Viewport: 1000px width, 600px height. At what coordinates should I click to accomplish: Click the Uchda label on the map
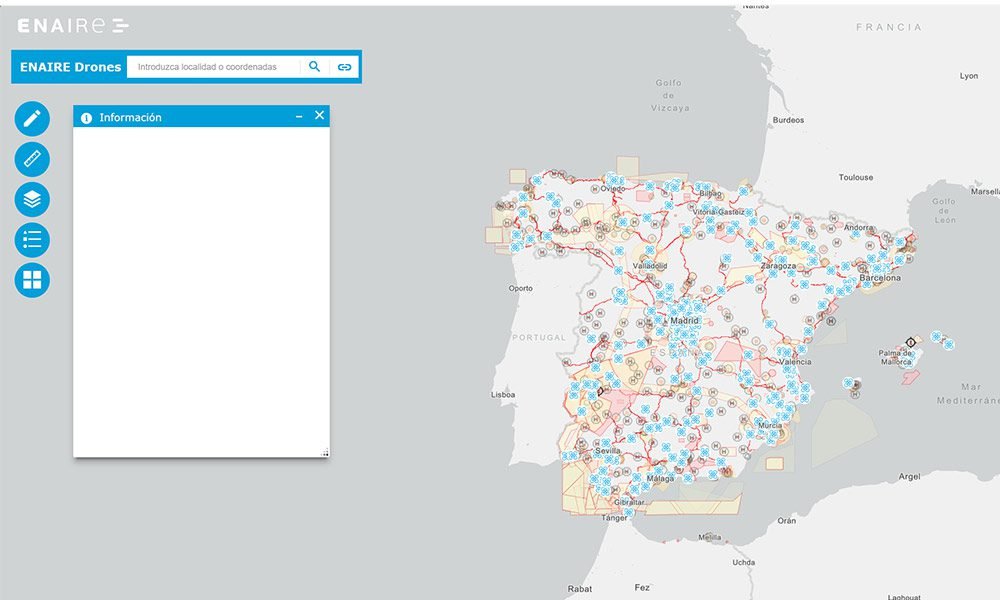(744, 562)
